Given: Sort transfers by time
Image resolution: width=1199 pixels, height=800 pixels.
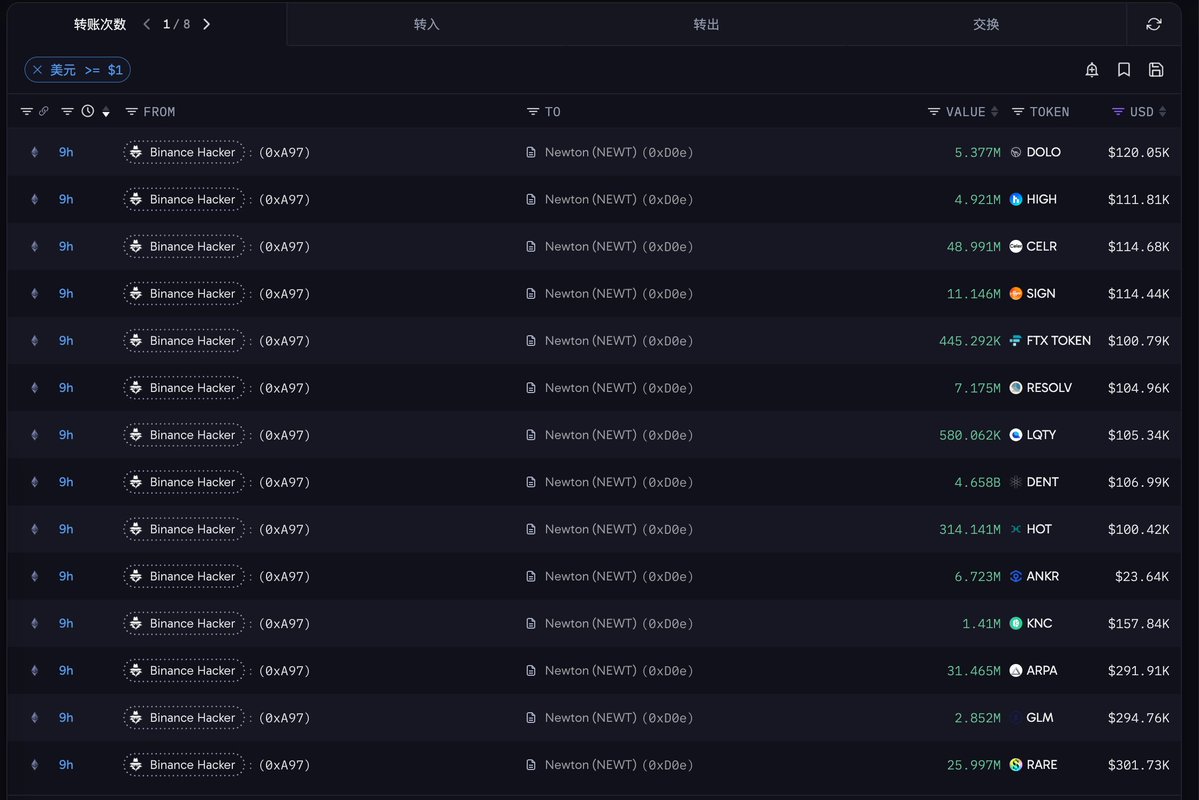Looking at the screenshot, I should [106, 112].
